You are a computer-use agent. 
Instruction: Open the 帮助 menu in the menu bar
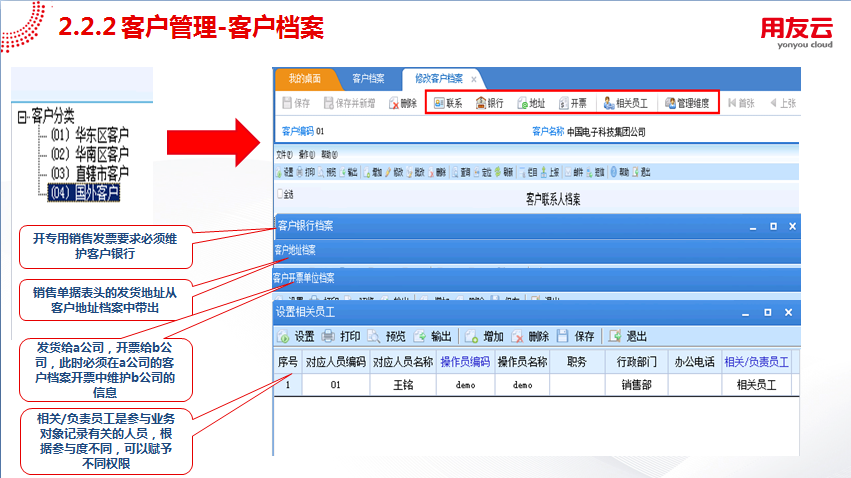pos(329,155)
